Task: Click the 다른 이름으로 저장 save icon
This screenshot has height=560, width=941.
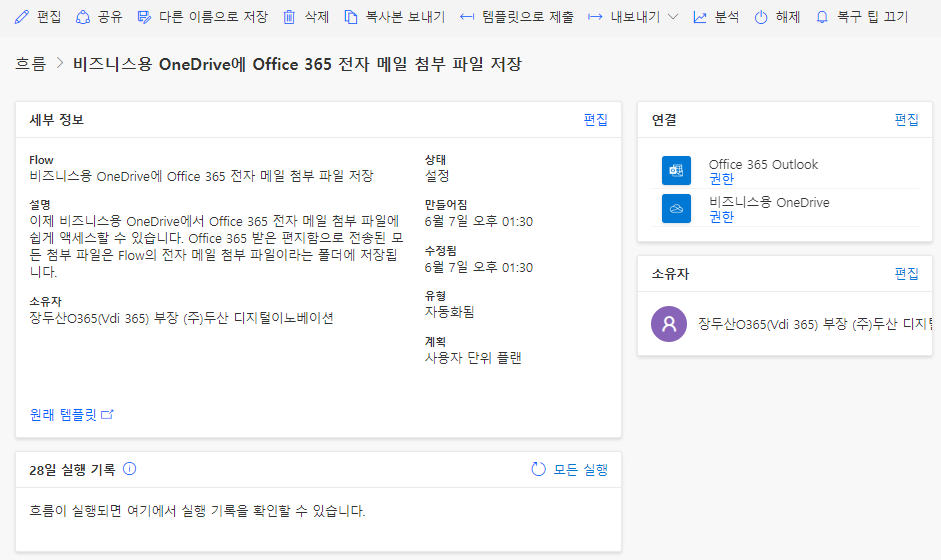Action: pyautogui.click(x=144, y=17)
